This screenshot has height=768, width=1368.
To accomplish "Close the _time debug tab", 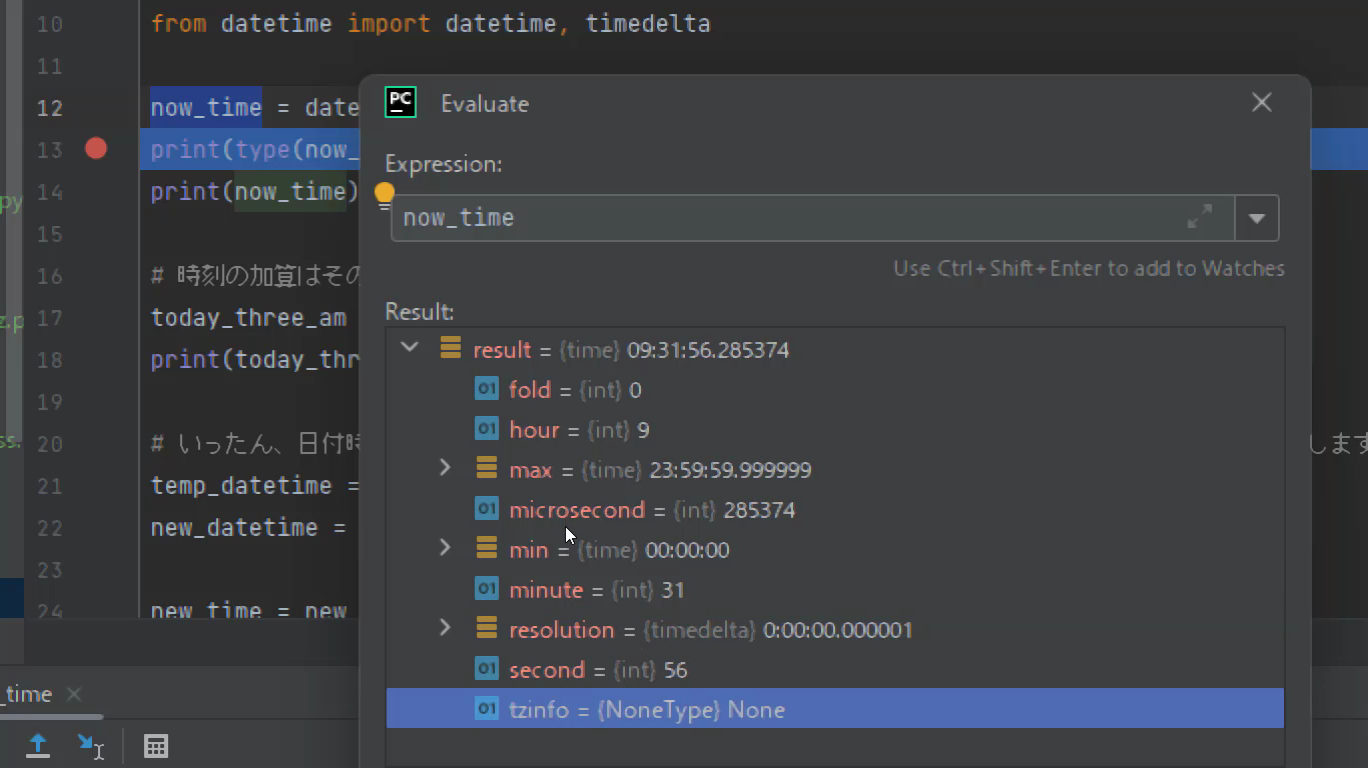I will pos(74,694).
